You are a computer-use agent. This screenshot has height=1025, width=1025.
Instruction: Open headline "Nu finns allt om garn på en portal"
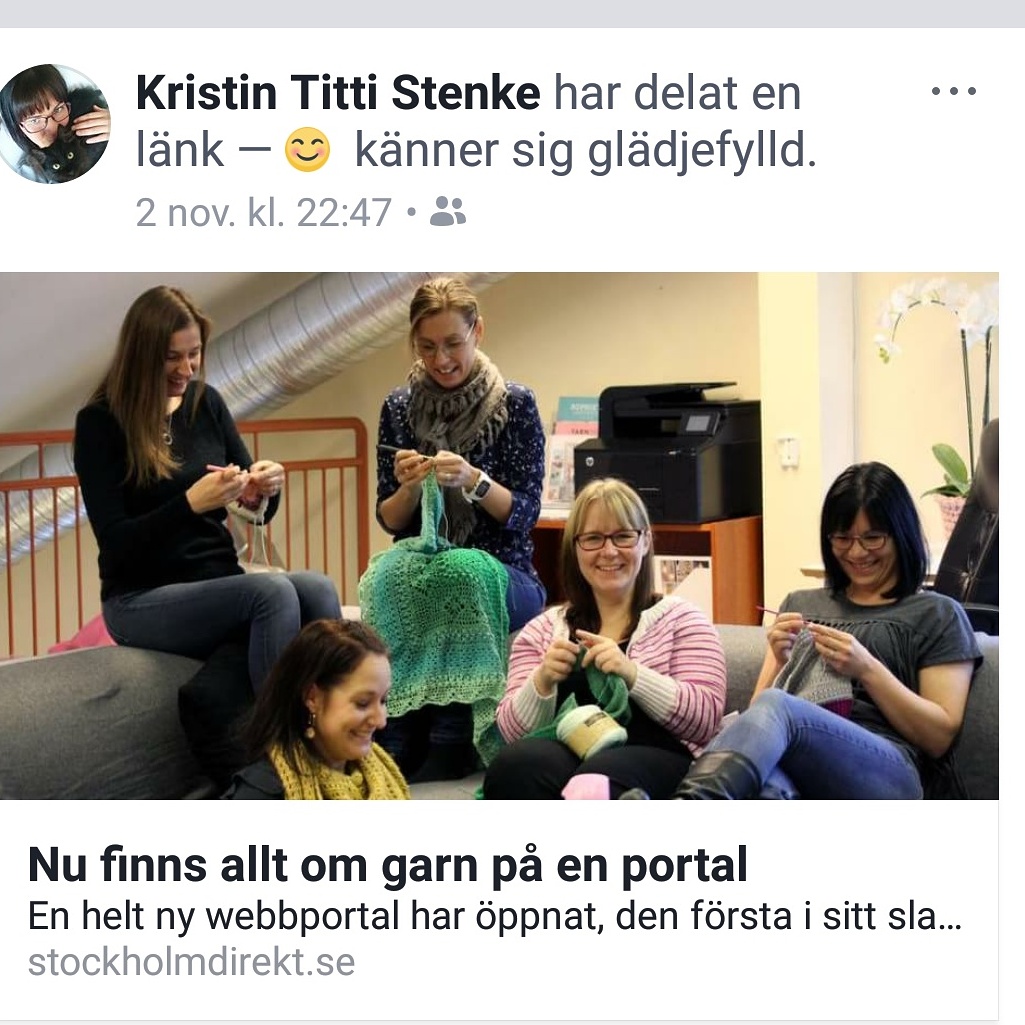click(388, 865)
